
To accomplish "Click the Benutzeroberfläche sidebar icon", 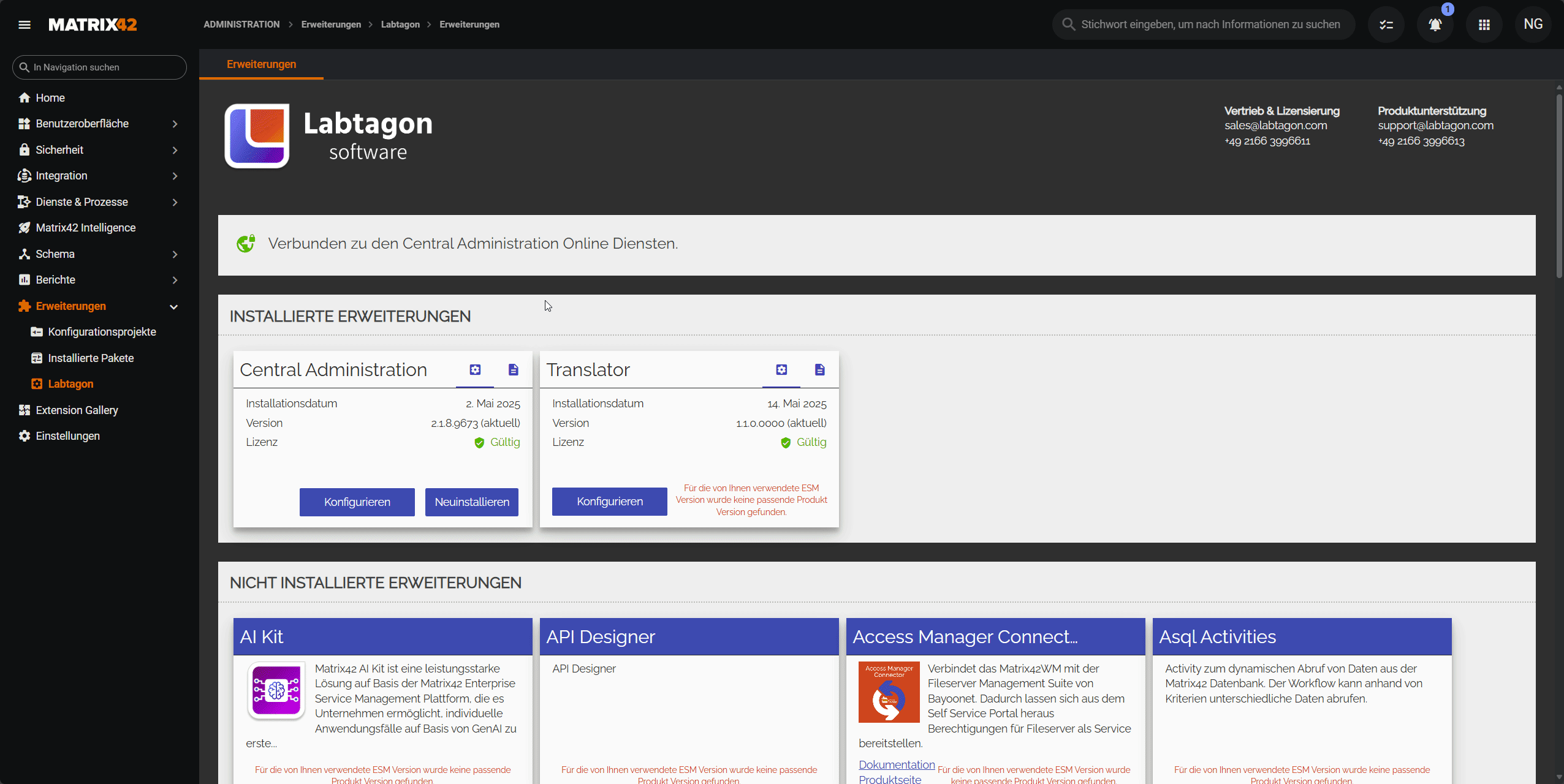I will tap(25, 124).
